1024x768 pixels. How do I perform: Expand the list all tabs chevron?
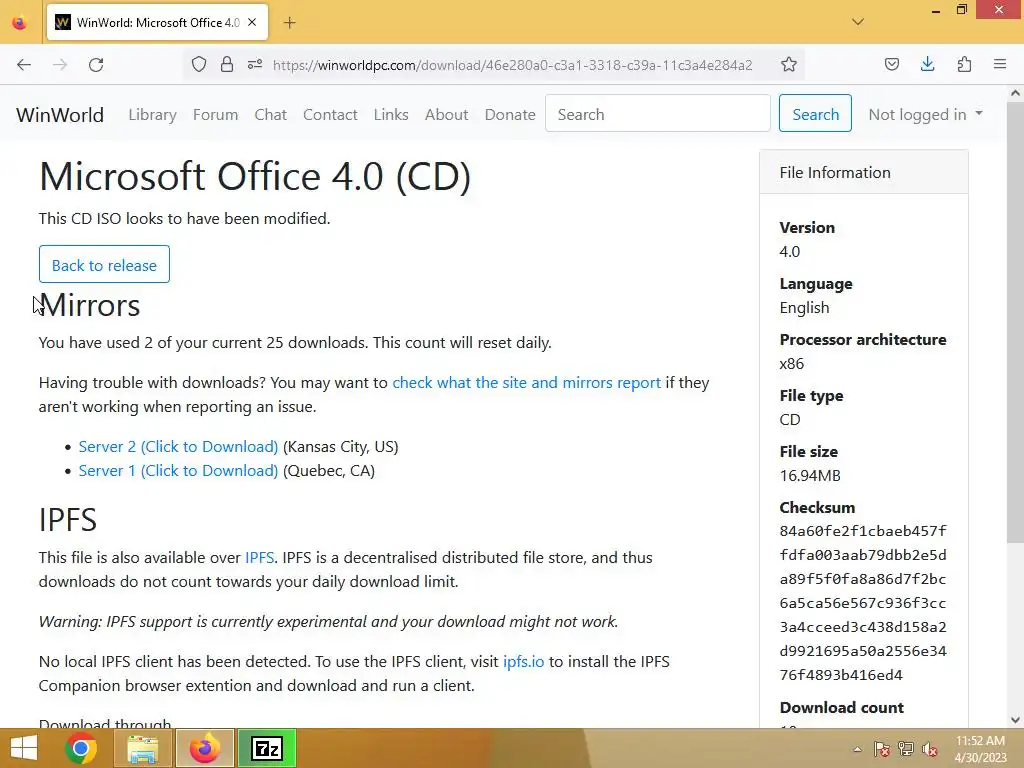pos(858,22)
